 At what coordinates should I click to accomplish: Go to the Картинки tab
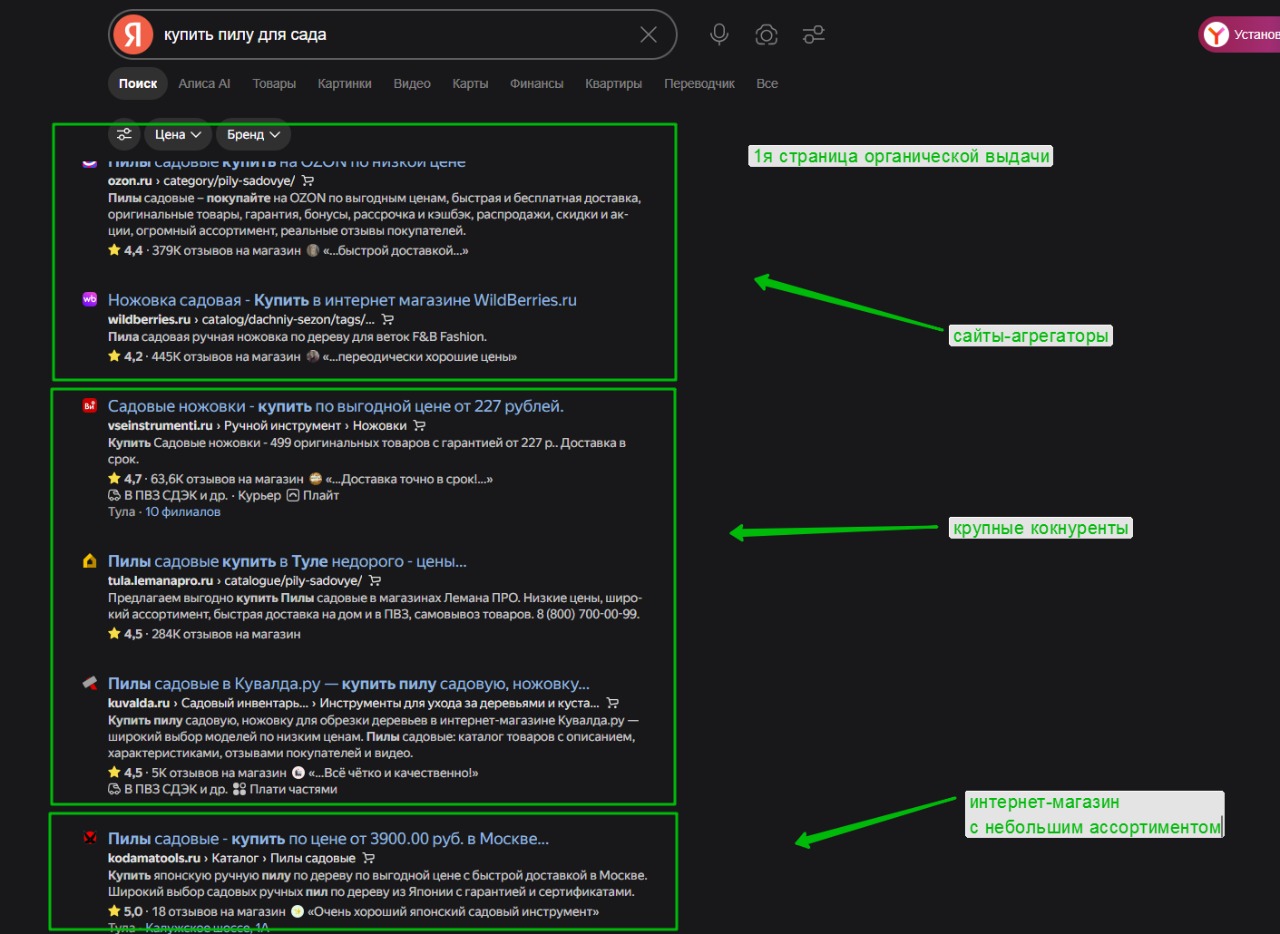345,84
